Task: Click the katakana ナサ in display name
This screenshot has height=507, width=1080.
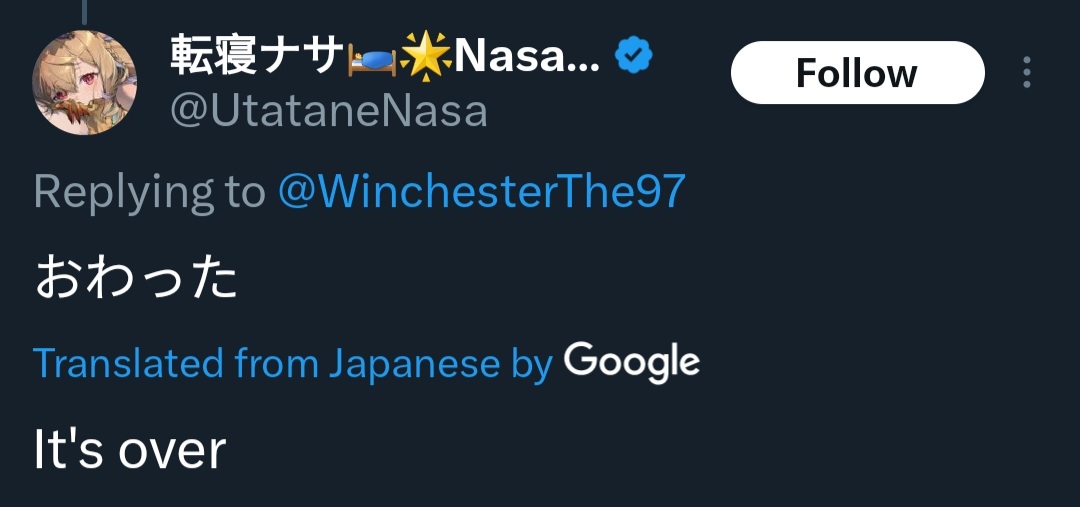Action: point(306,58)
